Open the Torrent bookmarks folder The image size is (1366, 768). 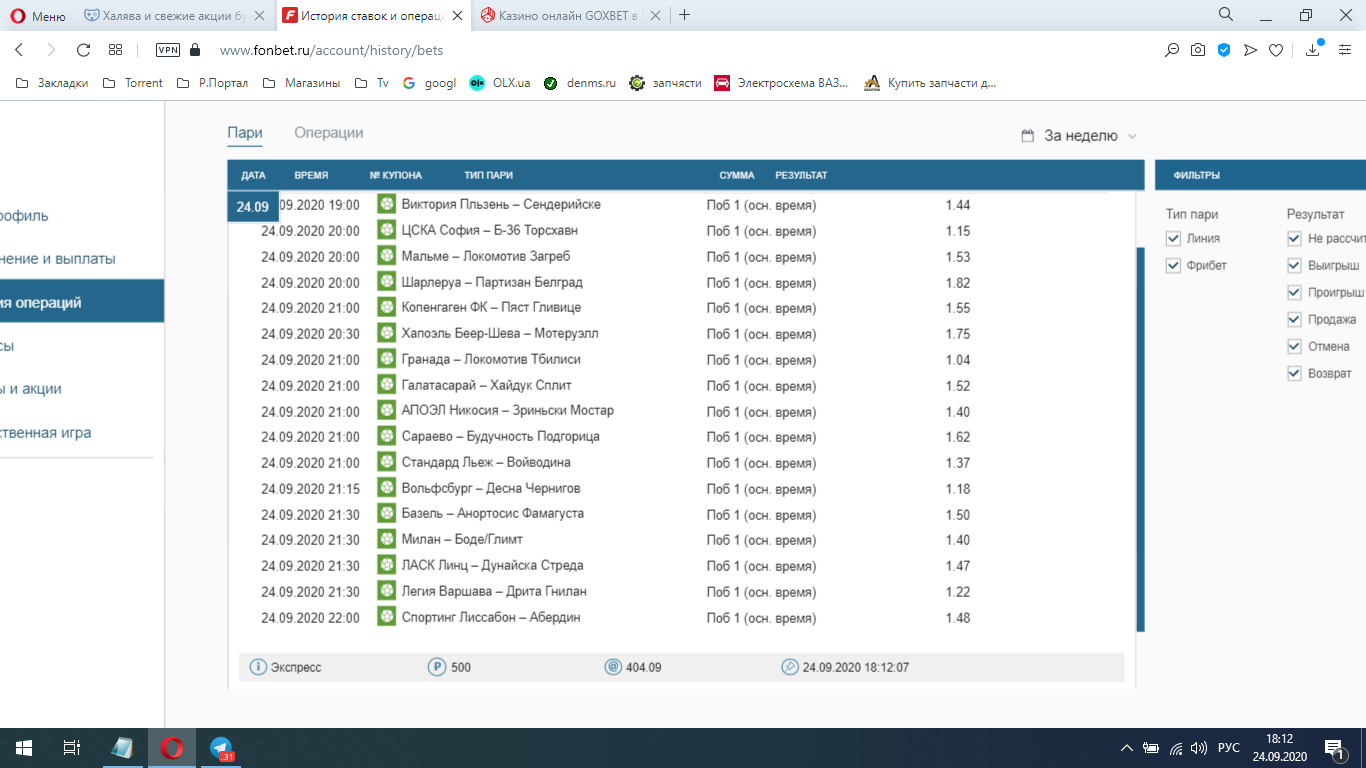(x=133, y=83)
